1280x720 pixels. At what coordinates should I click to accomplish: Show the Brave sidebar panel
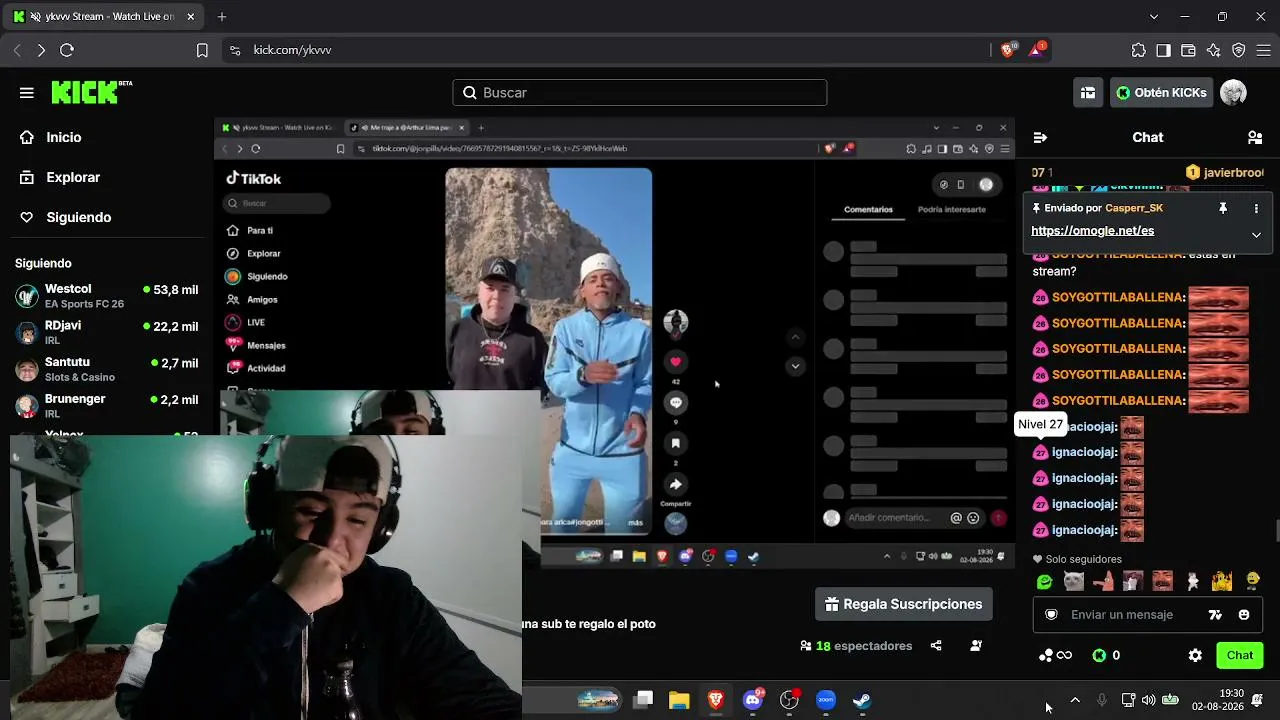click(1164, 50)
